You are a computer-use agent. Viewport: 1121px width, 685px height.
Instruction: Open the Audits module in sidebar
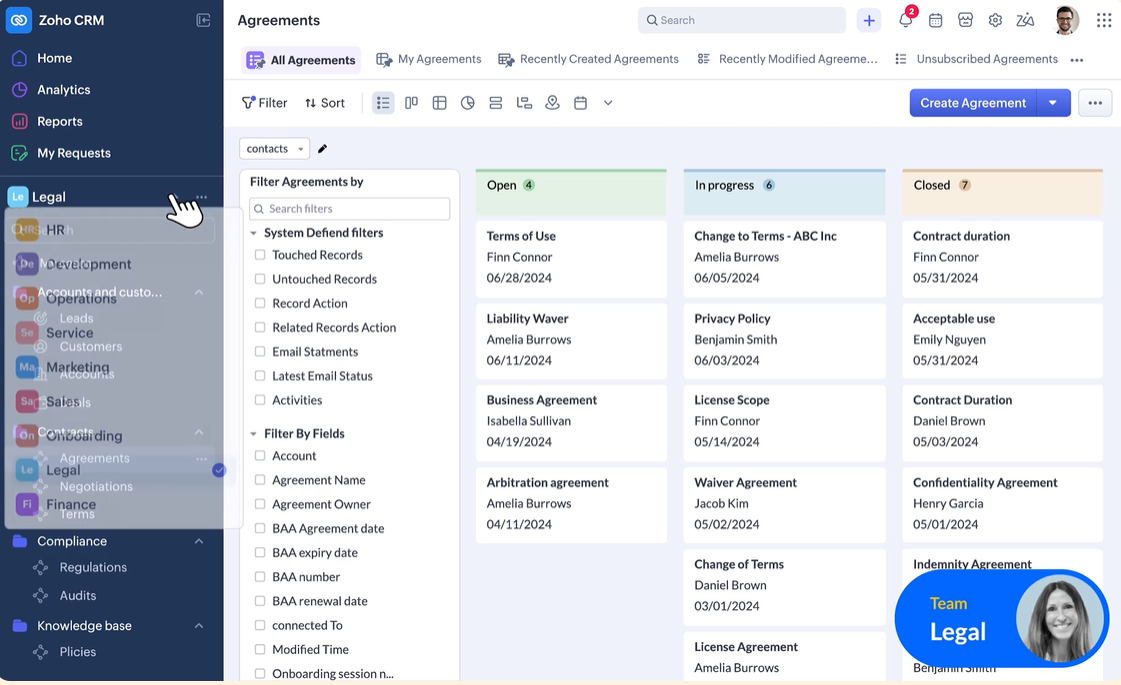(x=77, y=595)
